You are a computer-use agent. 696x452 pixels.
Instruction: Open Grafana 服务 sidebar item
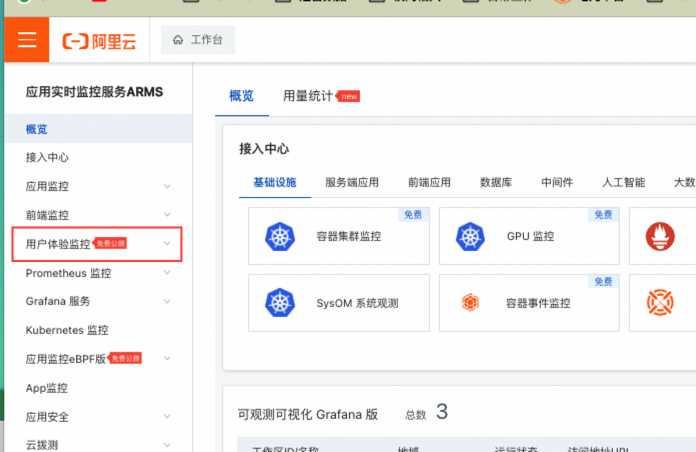pos(58,301)
